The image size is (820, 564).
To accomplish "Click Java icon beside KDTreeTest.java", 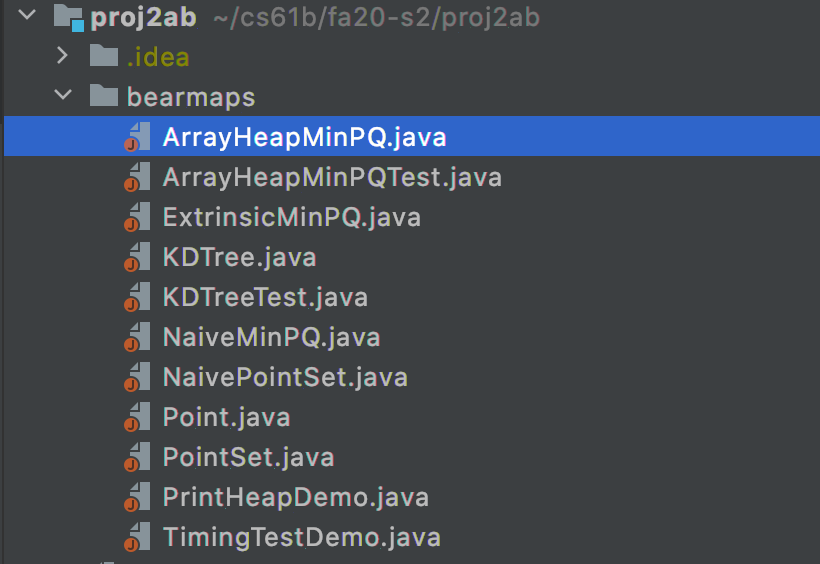I will point(137,297).
